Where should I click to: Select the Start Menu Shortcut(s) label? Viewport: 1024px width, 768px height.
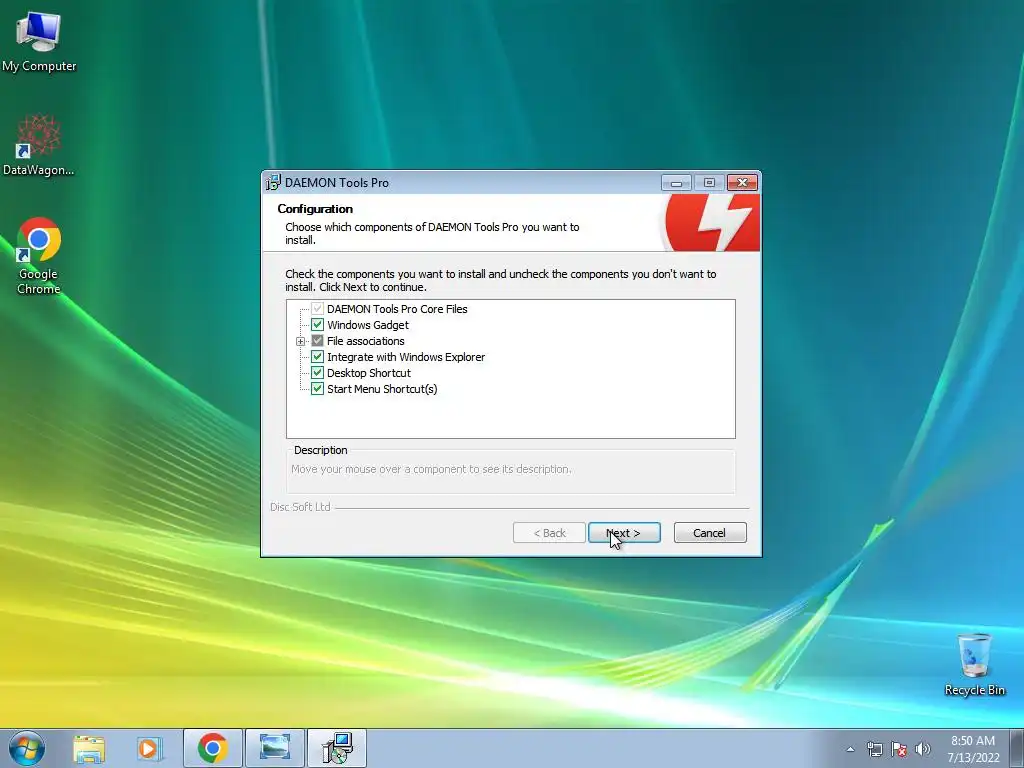(382, 389)
